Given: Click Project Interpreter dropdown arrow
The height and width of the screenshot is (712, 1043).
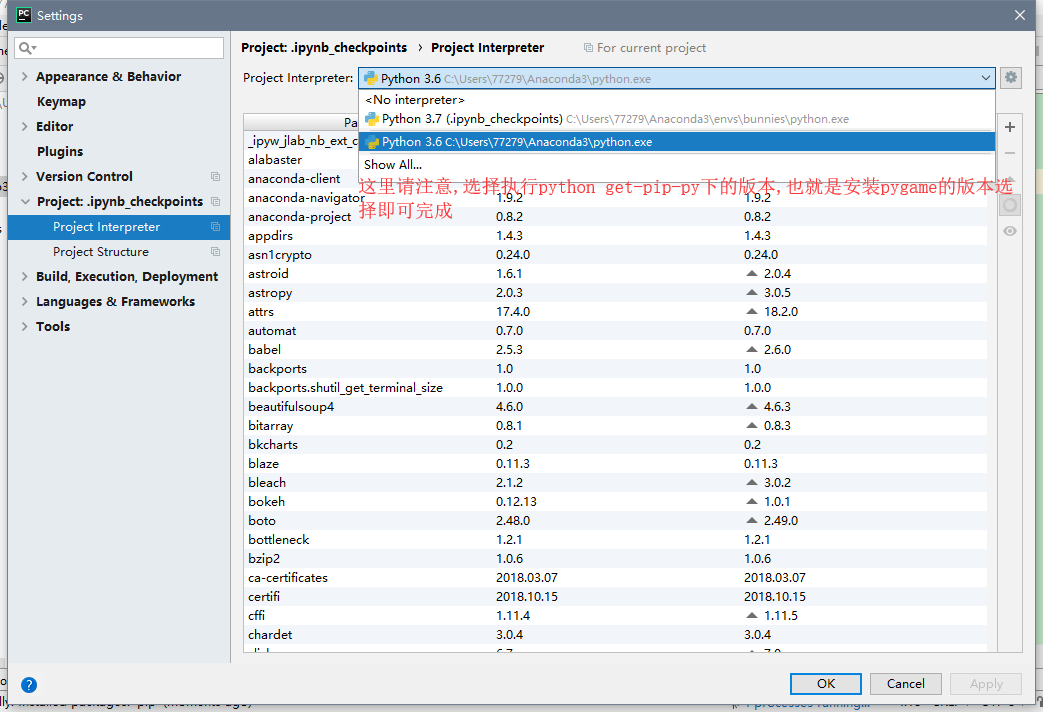Looking at the screenshot, I should 985,78.
